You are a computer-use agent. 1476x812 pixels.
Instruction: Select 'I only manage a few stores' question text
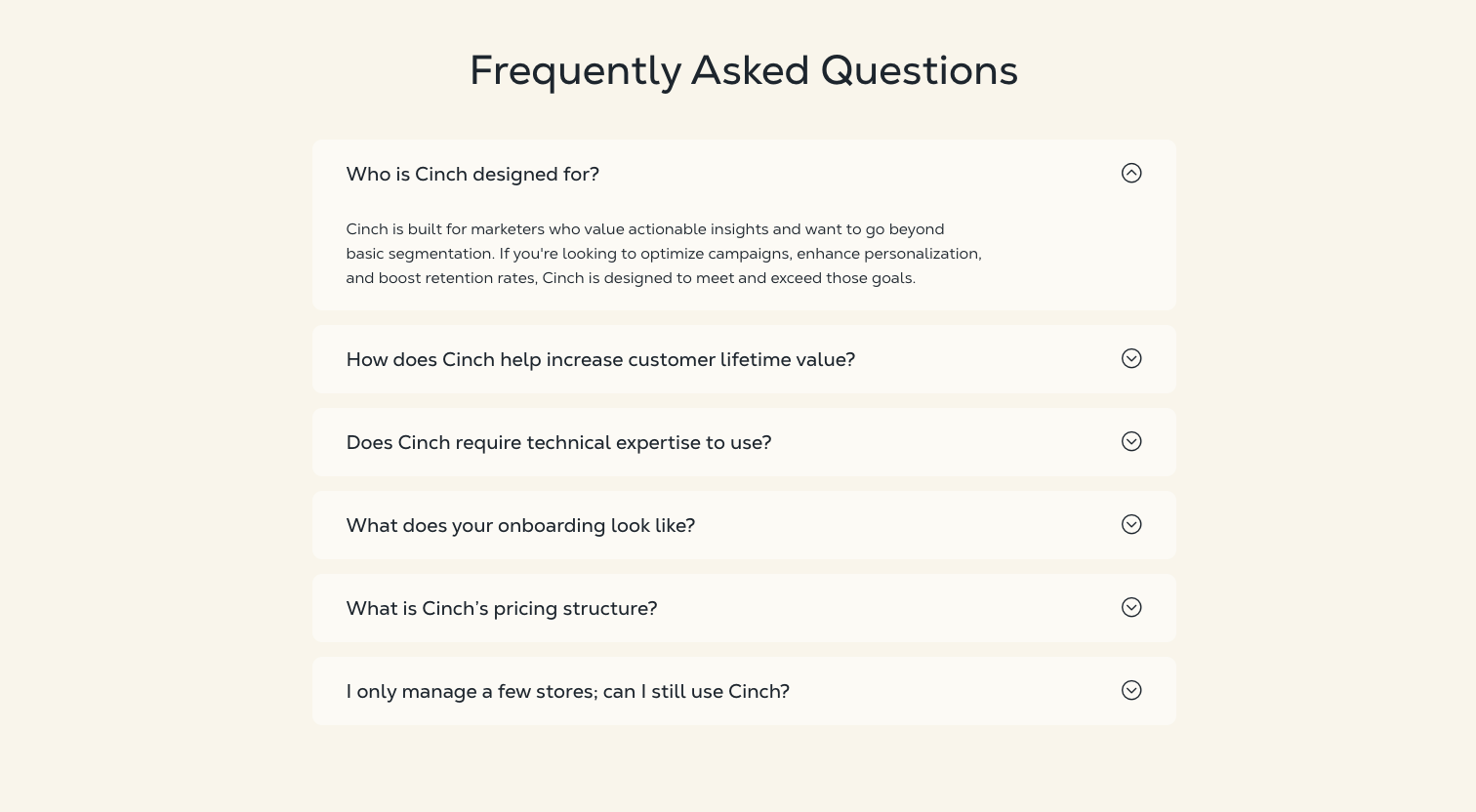(567, 692)
